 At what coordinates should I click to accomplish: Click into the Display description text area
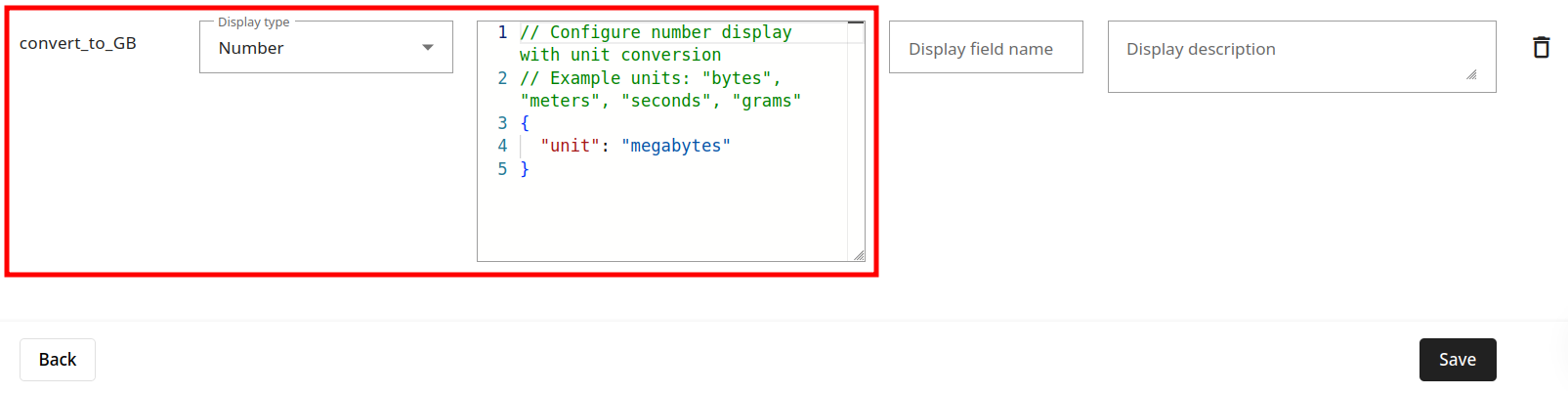[1301, 57]
